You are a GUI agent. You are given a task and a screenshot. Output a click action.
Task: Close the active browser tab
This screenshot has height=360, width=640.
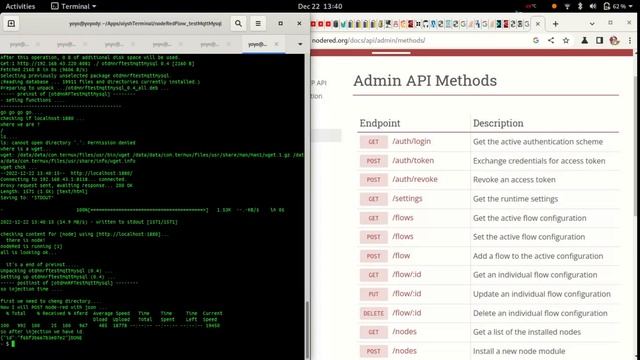click(538, 24)
